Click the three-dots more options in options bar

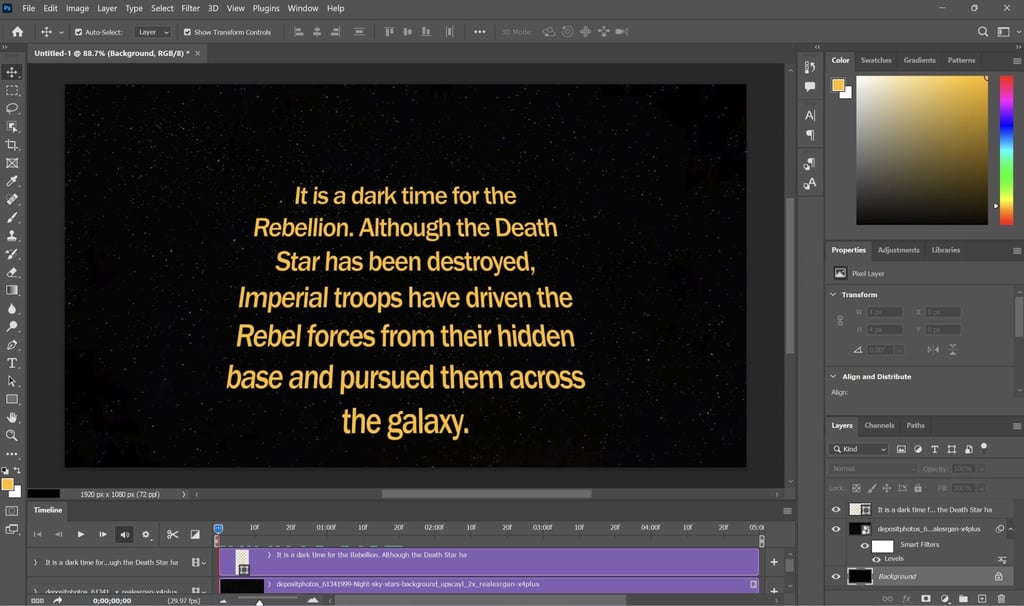coord(479,31)
